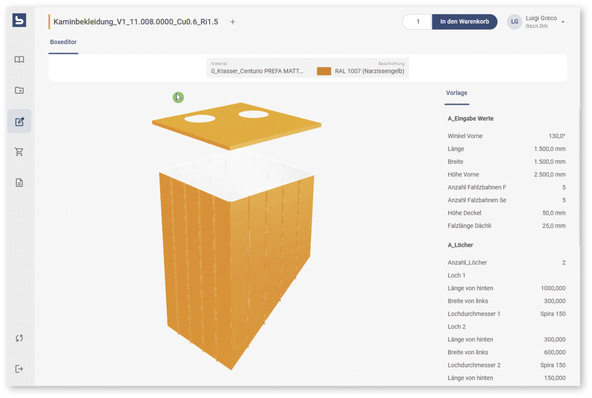The image size is (592, 398).
Task: Open the catalog book icon in sidebar
Action: [19, 60]
